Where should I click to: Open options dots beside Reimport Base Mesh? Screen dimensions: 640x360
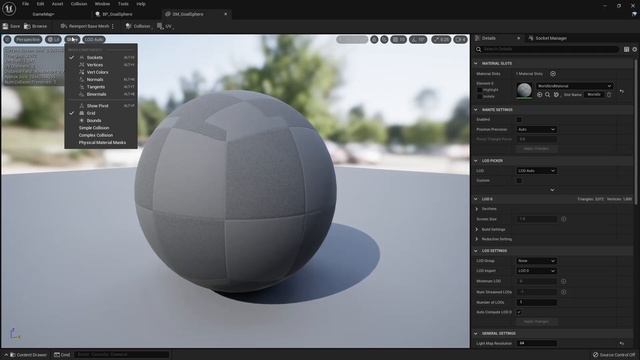tap(113, 26)
